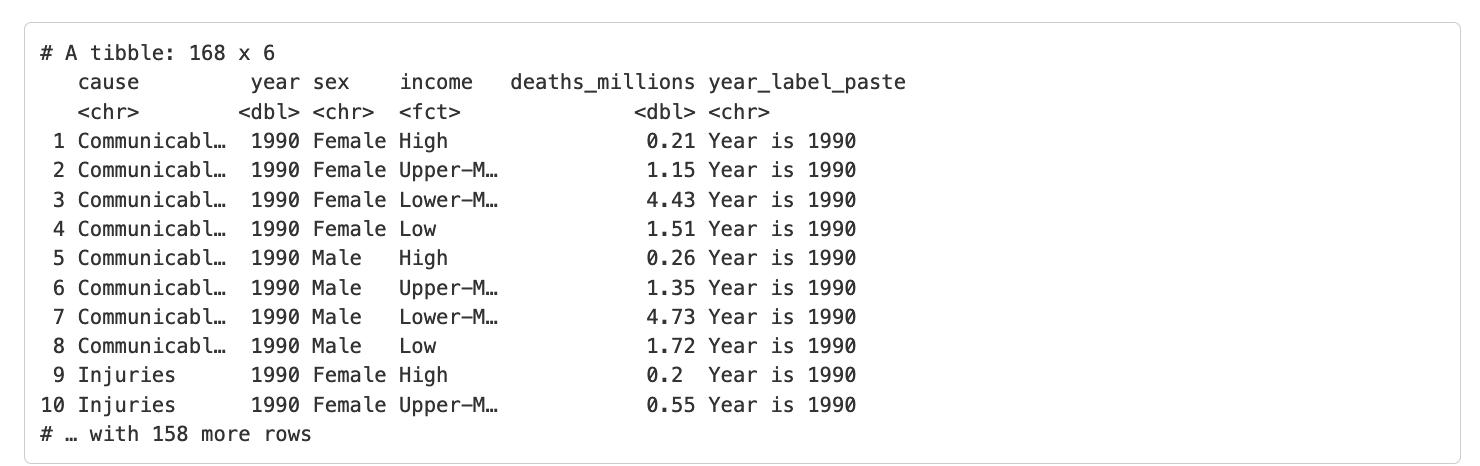Viewport: 1480px width, 466px height.
Task: Click the <fct> type label under income
Action: point(430,112)
